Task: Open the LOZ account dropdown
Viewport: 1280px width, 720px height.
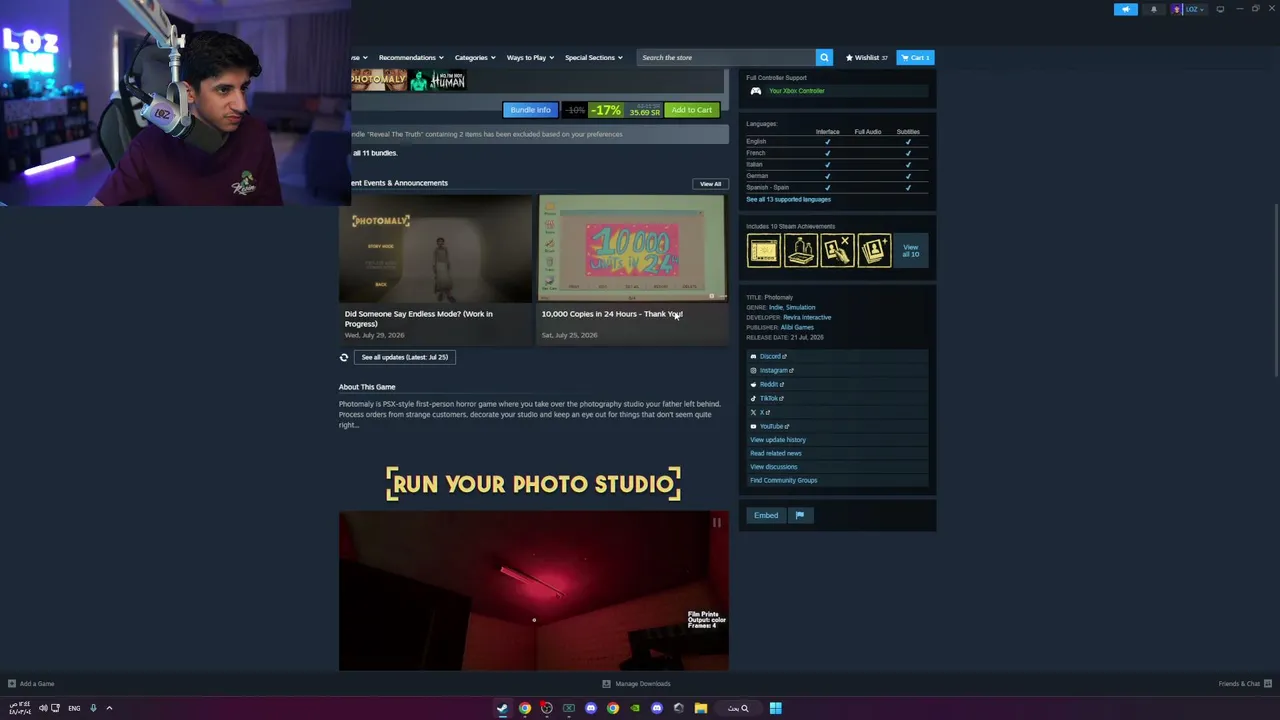Action: tap(1195, 9)
